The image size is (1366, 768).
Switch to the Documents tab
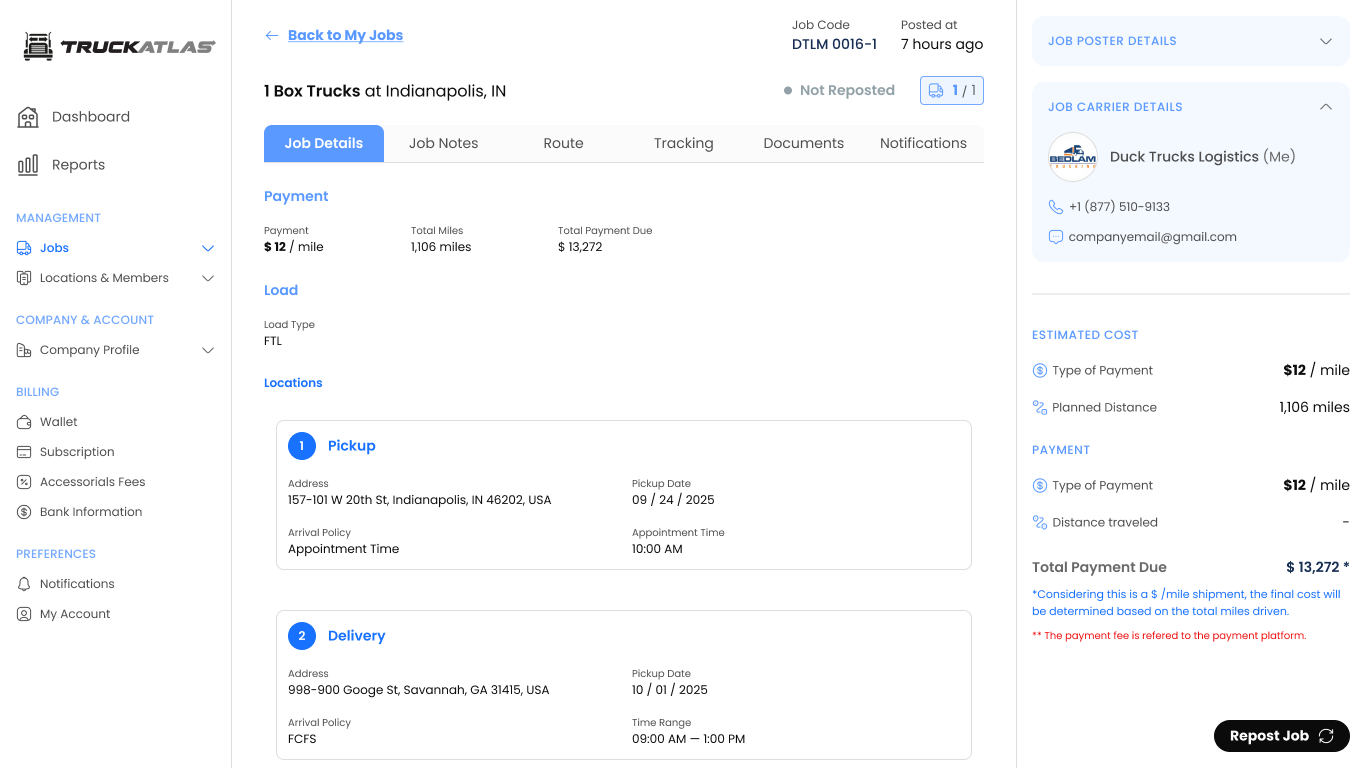pos(804,143)
